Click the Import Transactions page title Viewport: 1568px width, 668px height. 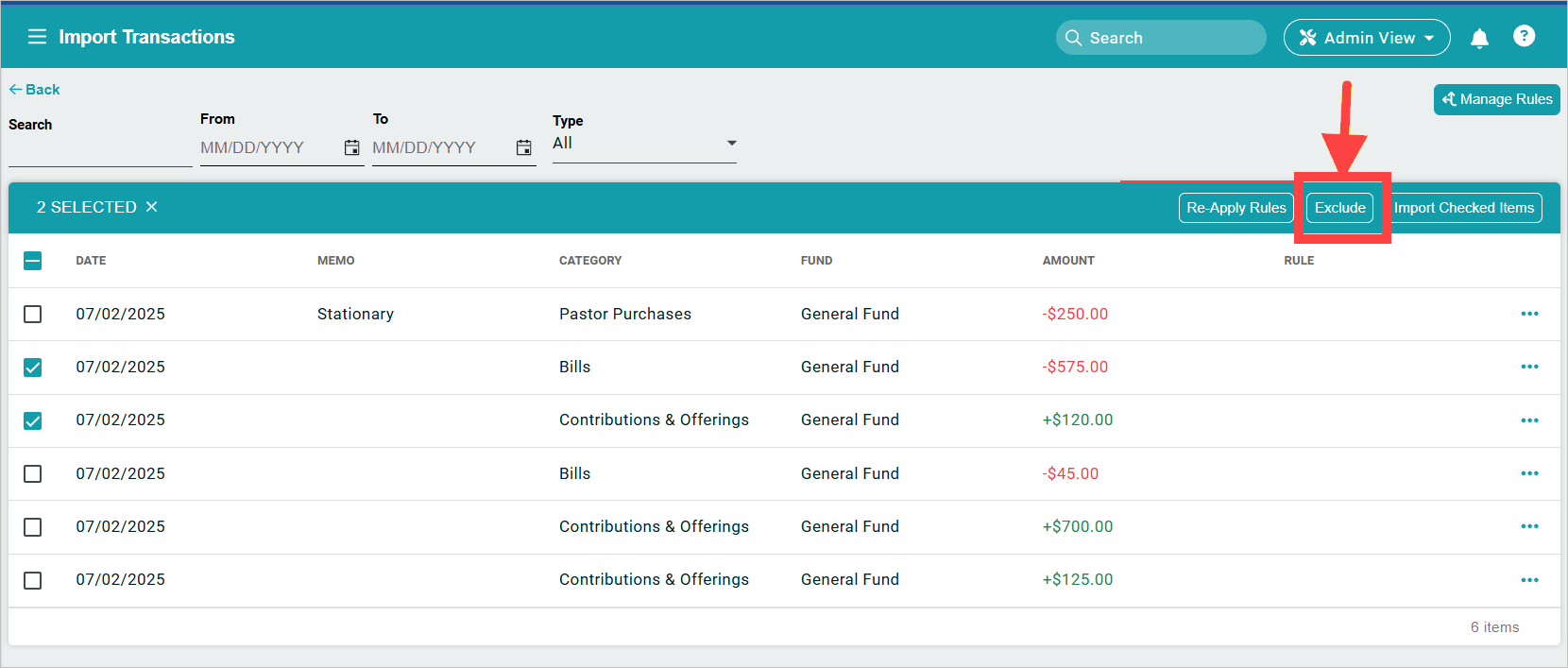click(x=146, y=37)
